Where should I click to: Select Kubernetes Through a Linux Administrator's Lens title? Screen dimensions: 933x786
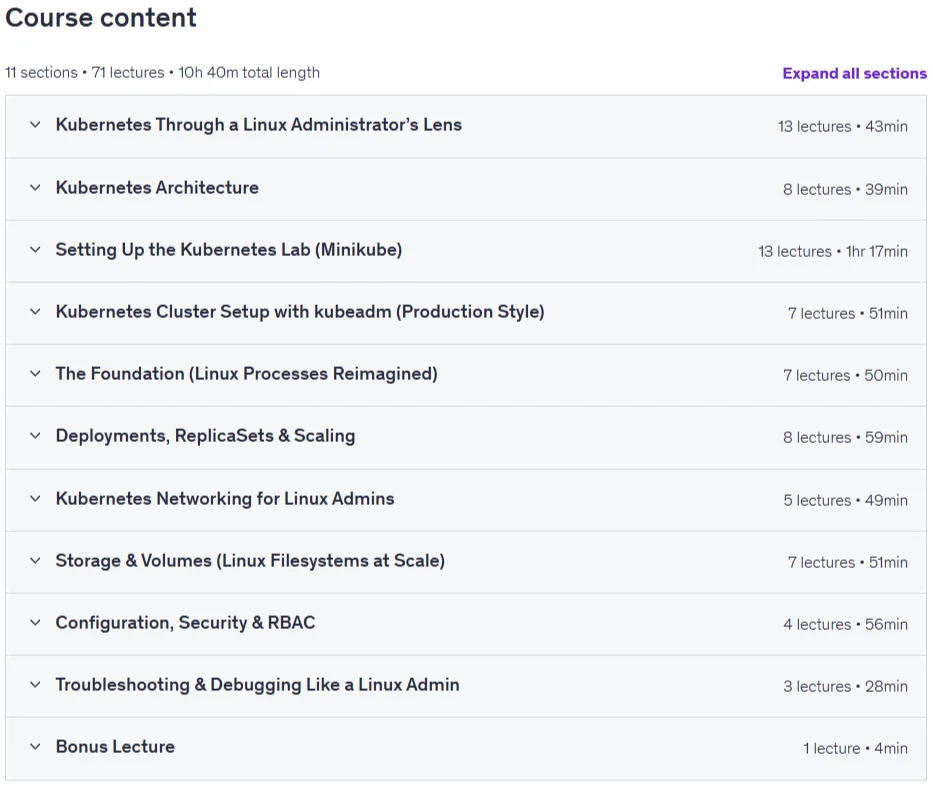(259, 125)
